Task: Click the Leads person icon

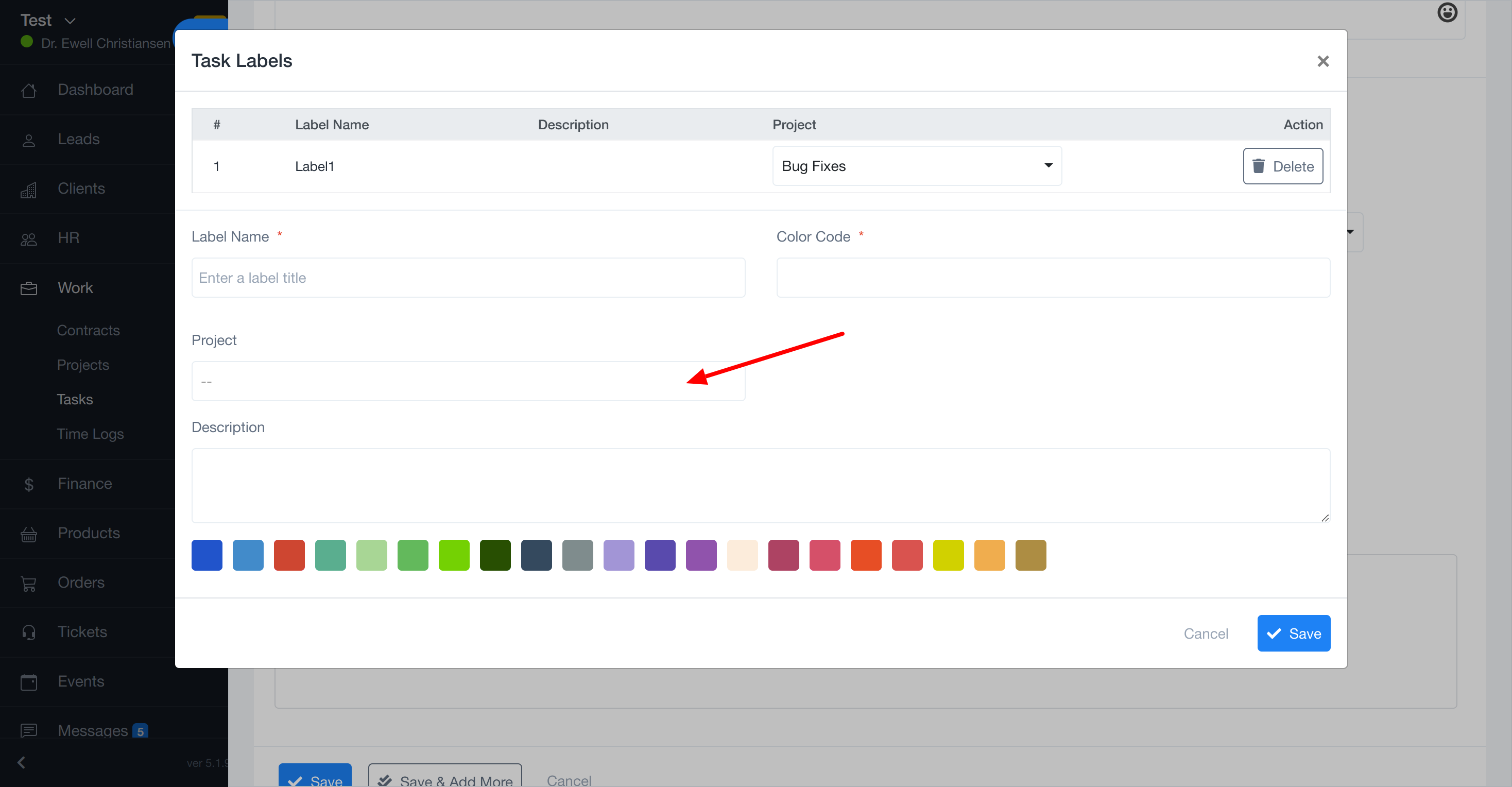Action: click(x=28, y=140)
